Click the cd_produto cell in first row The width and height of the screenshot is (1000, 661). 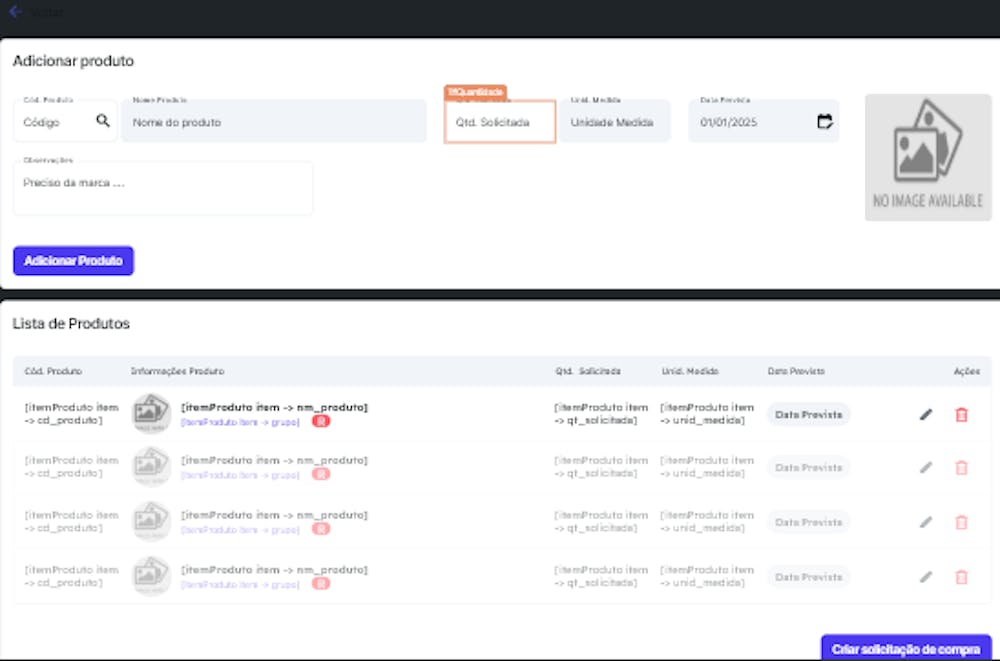point(71,413)
